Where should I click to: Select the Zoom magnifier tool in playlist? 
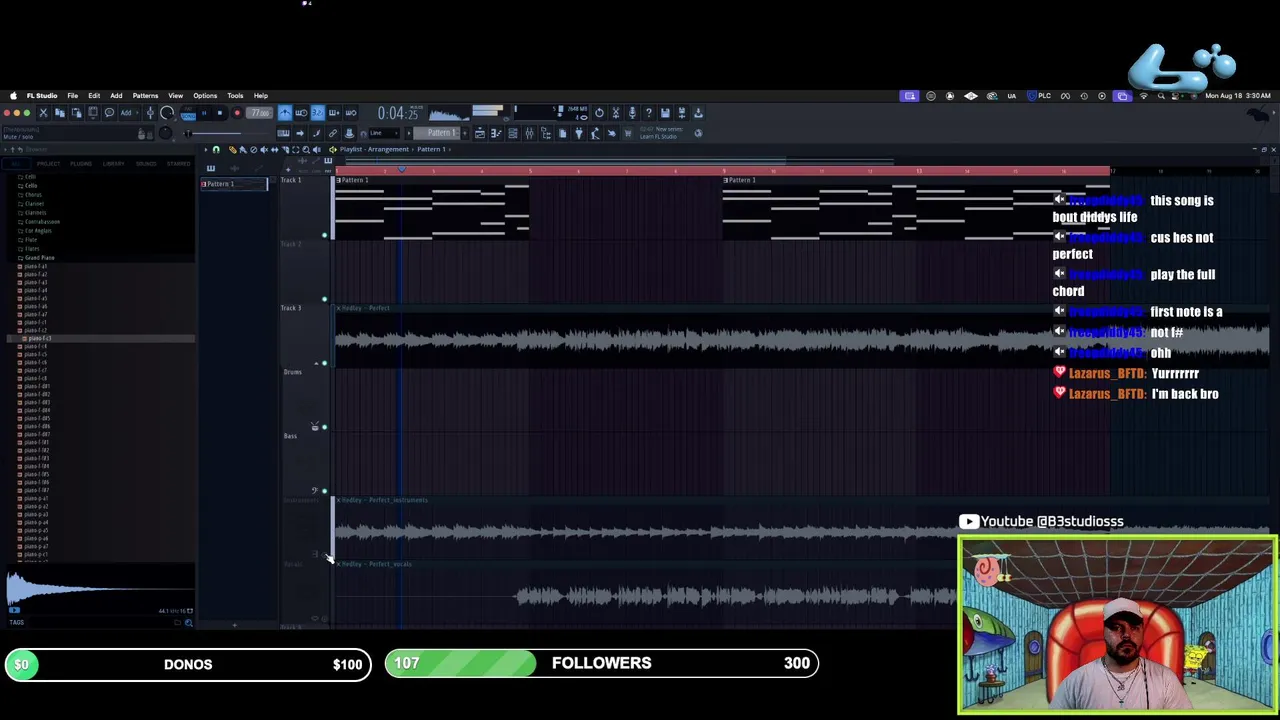tap(306, 149)
